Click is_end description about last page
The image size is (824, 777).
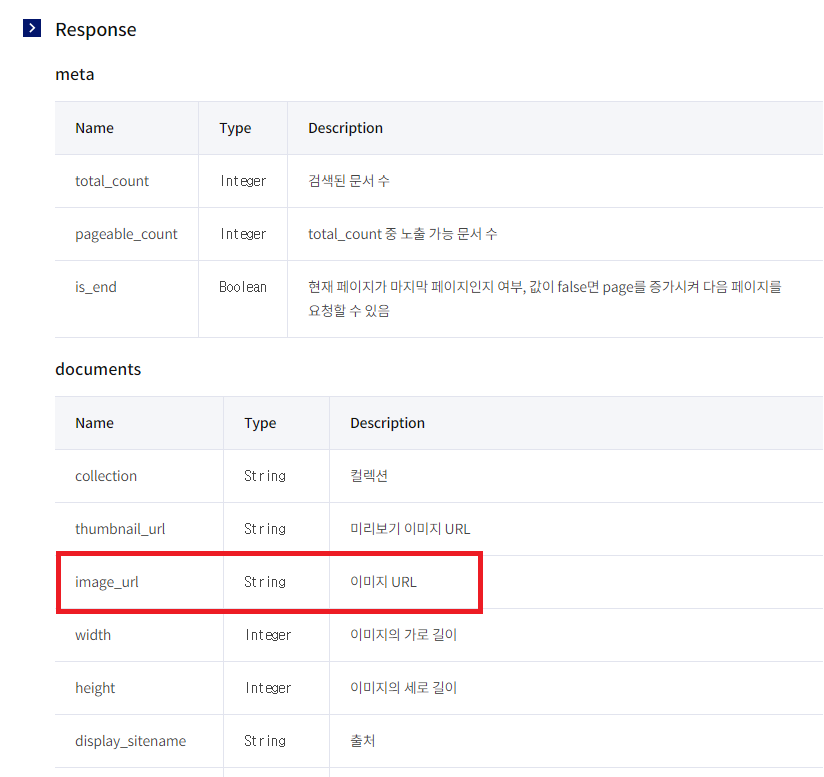(545, 299)
